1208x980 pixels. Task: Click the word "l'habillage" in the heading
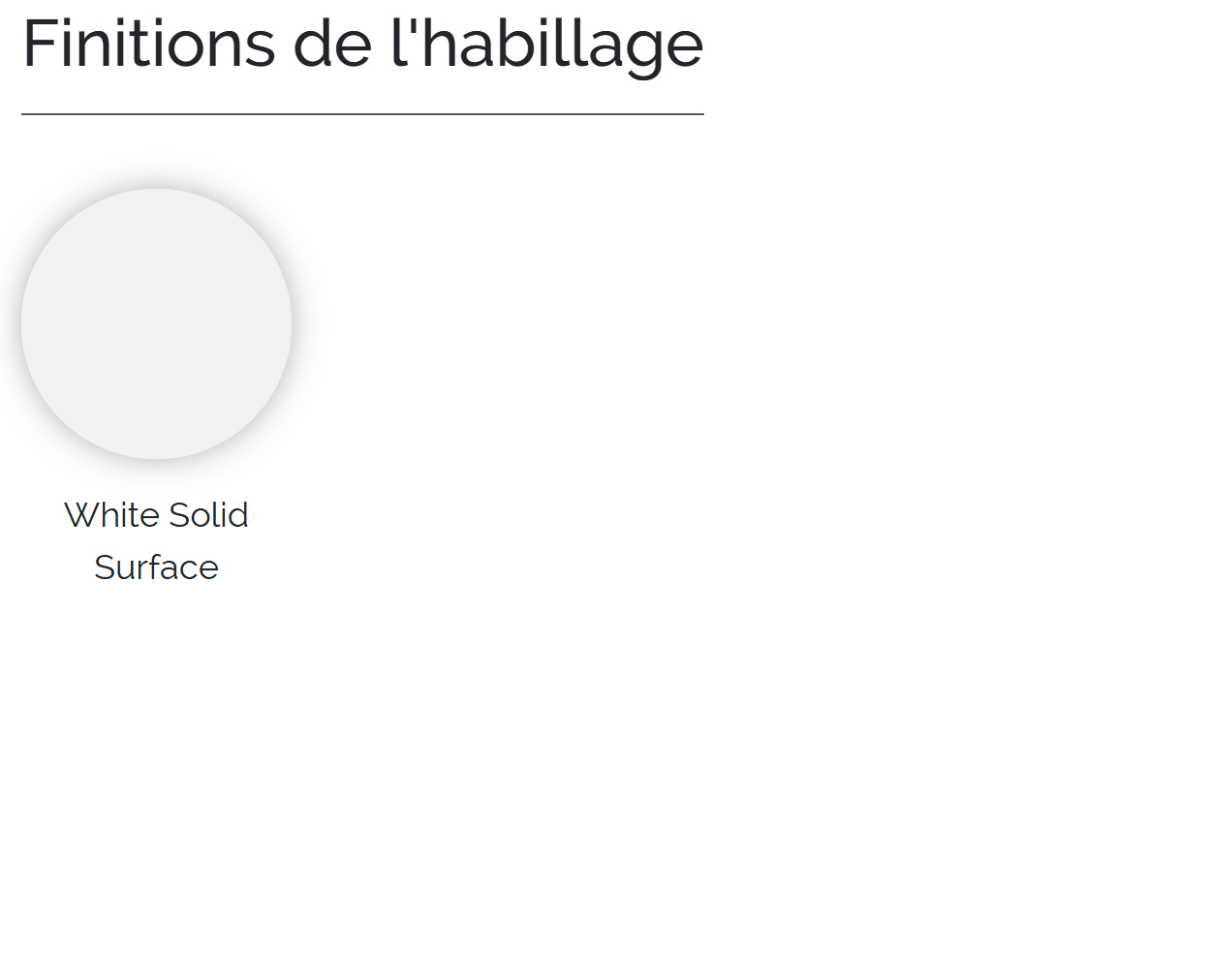(547, 45)
